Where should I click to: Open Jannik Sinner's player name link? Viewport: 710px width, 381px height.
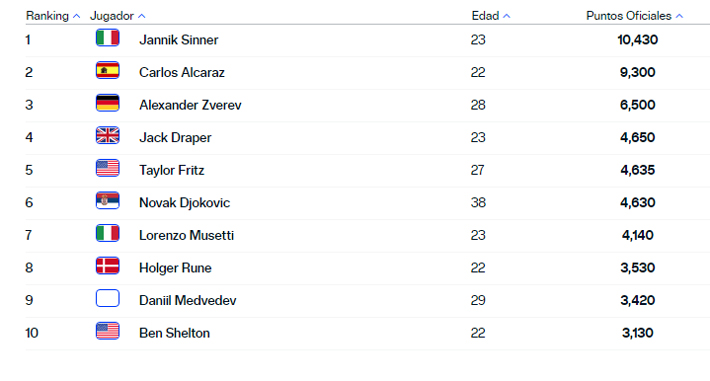pyautogui.click(x=178, y=40)
